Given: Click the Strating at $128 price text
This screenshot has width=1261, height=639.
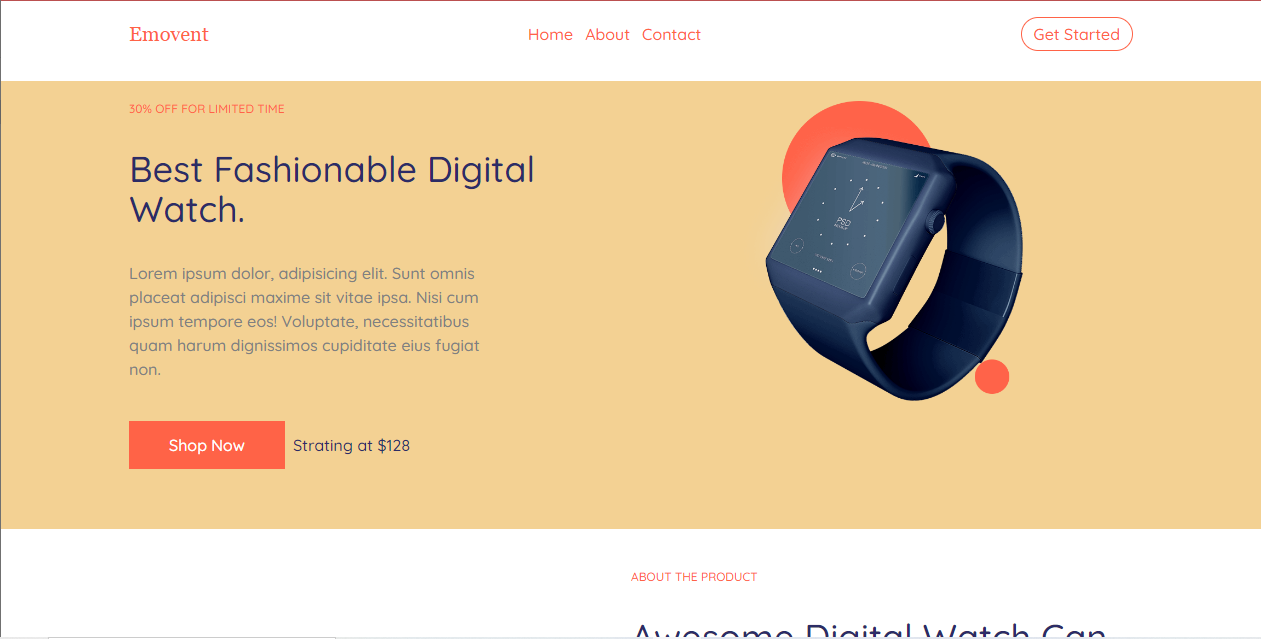Looking at the screenshot, I should (x=351, y=445).
